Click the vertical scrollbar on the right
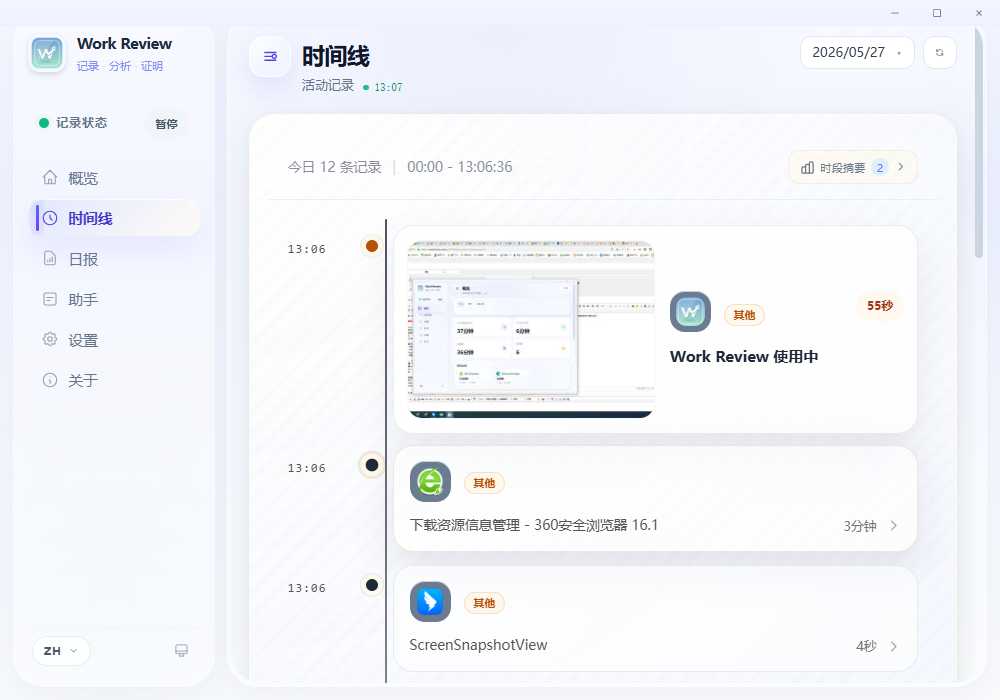 (979, 140)
